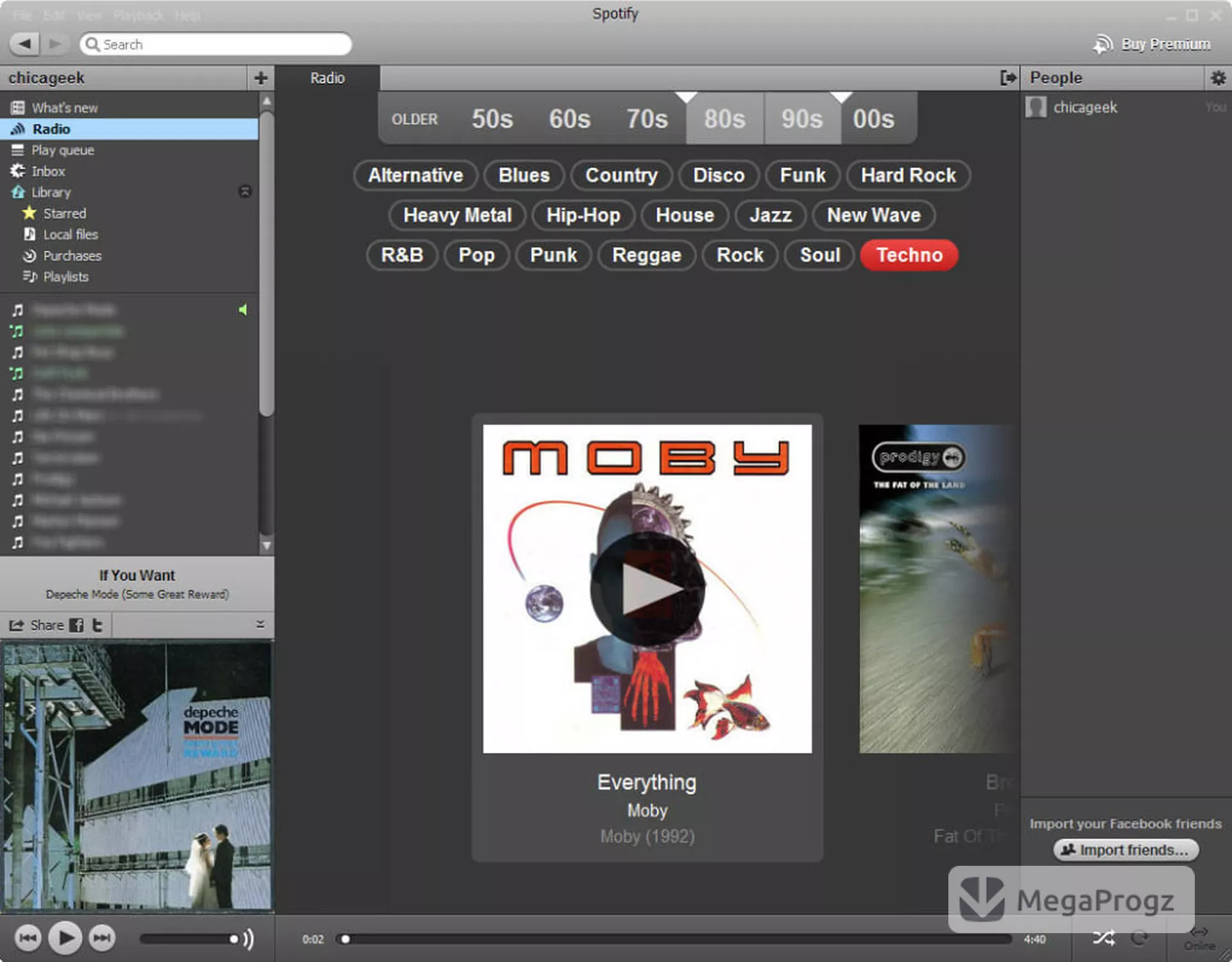Select the OLDER decade option
Viewport: 1232px width, 962px height.
[415, 119]
